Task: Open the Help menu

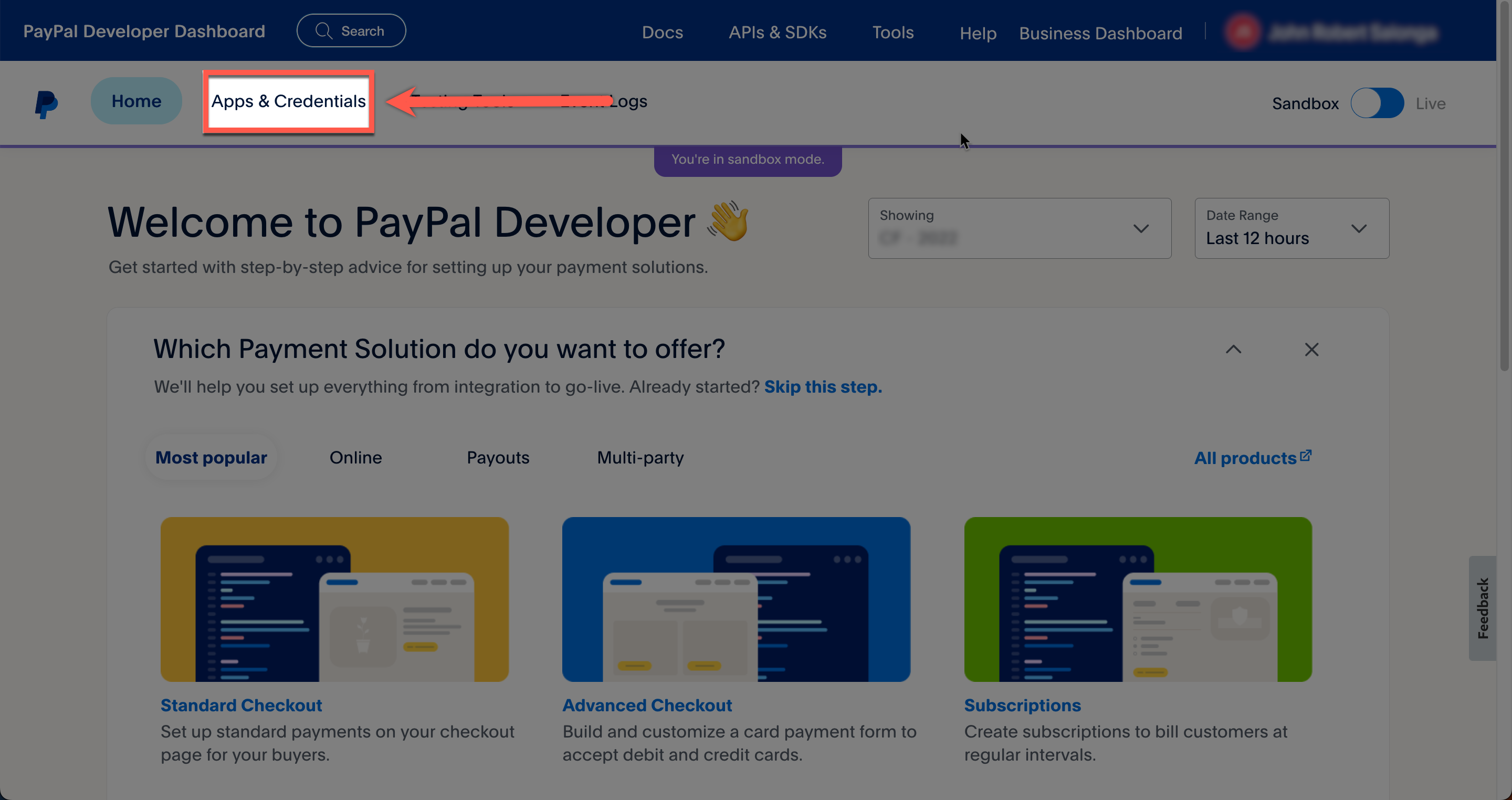Action: 978,34
